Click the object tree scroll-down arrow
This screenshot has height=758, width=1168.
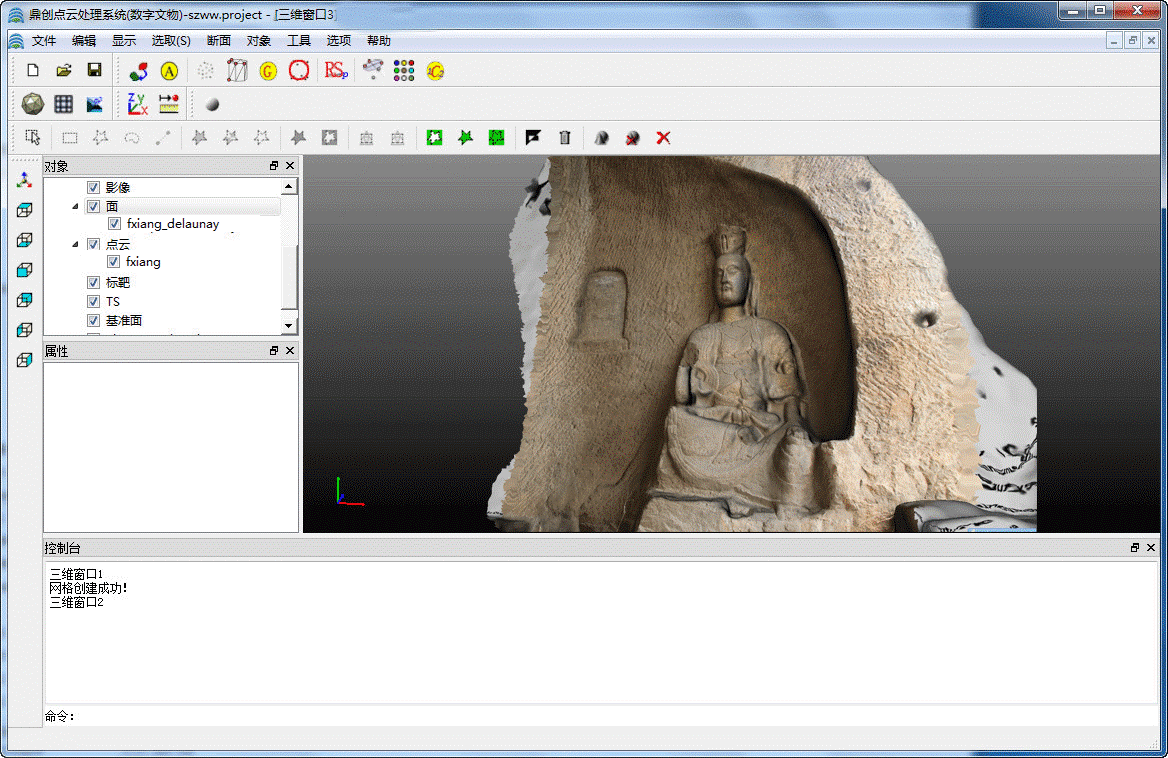pos(289,326)
